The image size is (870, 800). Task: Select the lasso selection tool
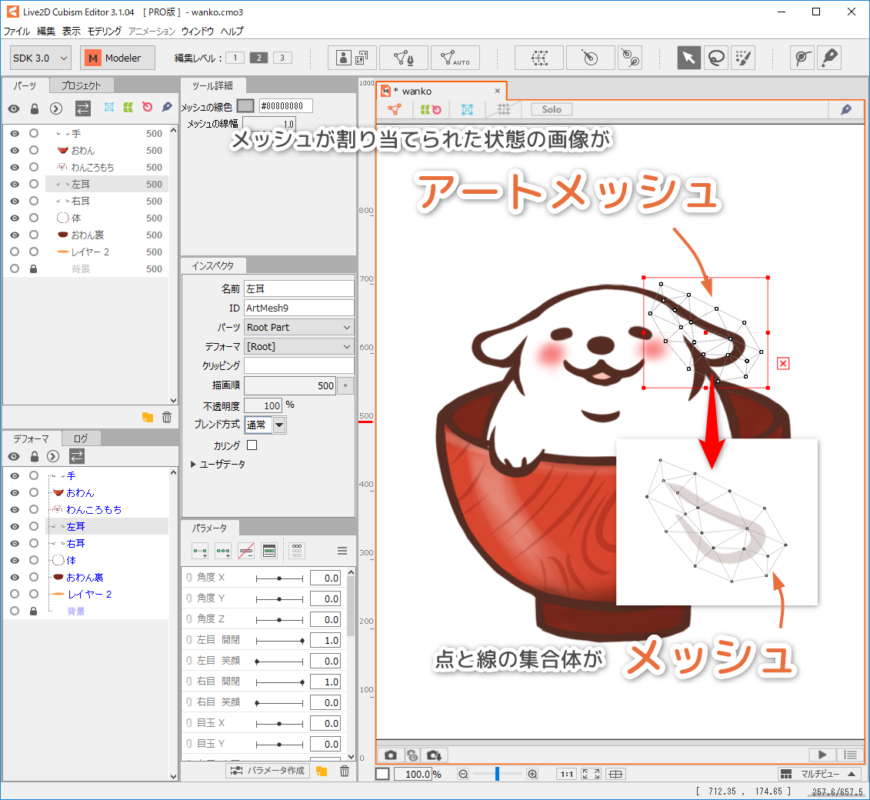click(x=715, y=58)
